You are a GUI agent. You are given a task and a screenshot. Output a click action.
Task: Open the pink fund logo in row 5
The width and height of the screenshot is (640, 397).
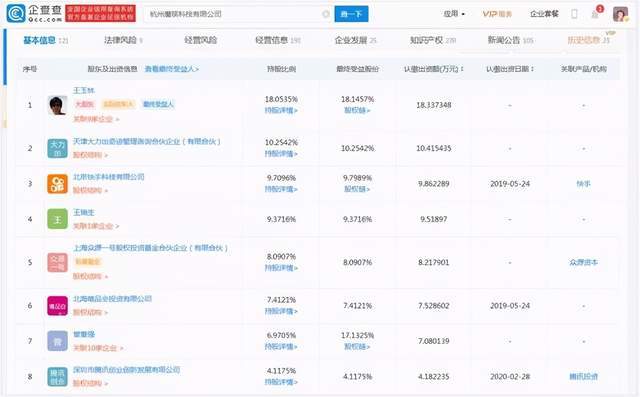click(x=57, y=262)
